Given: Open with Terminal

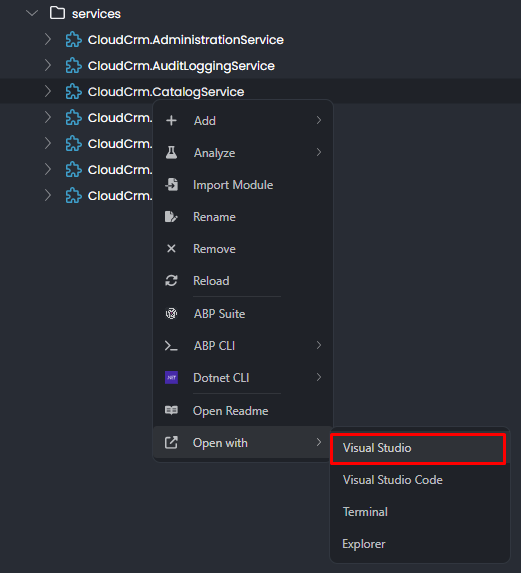Looking at the screenshot, I should [x=420, y=512].
